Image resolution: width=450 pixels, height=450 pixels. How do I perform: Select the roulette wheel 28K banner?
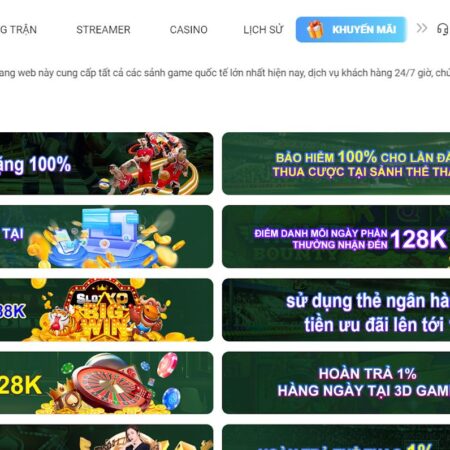pyautogui.click(x=106, y=383)
